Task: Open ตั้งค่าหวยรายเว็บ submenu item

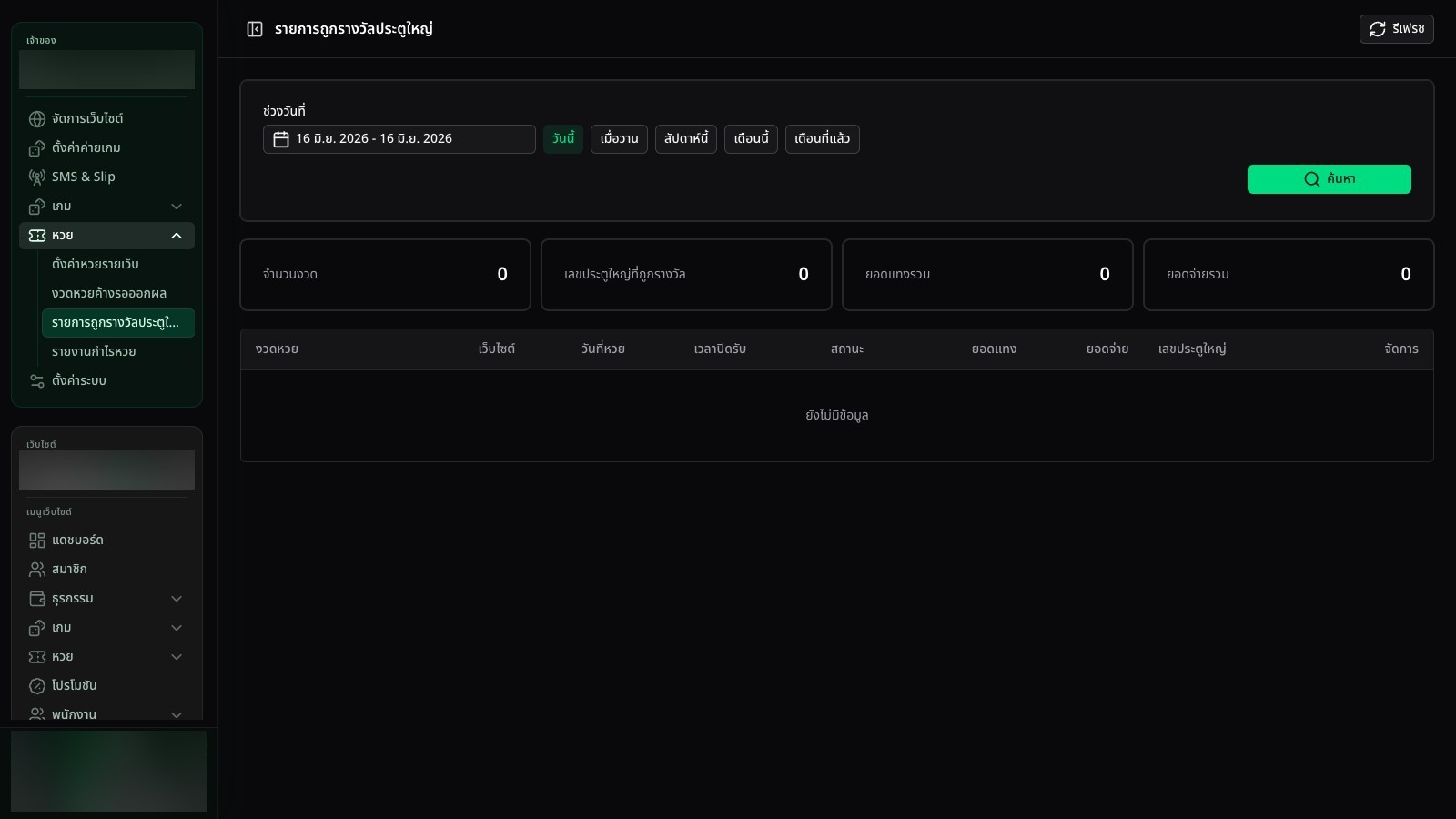Action: [x=118, y=265]
